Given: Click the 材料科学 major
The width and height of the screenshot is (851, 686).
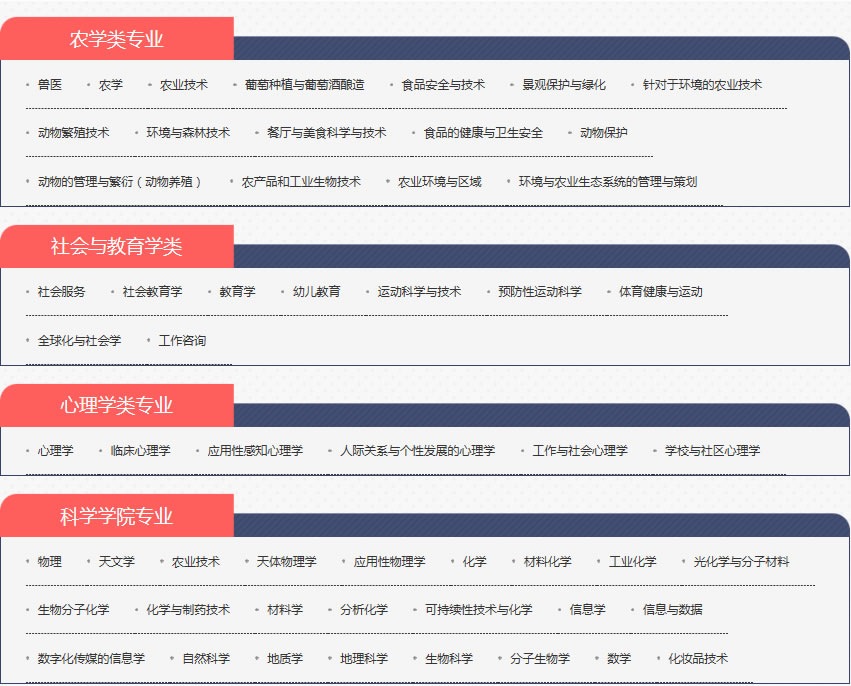Looking at the screenshot, I should click(x=285, y=610).
